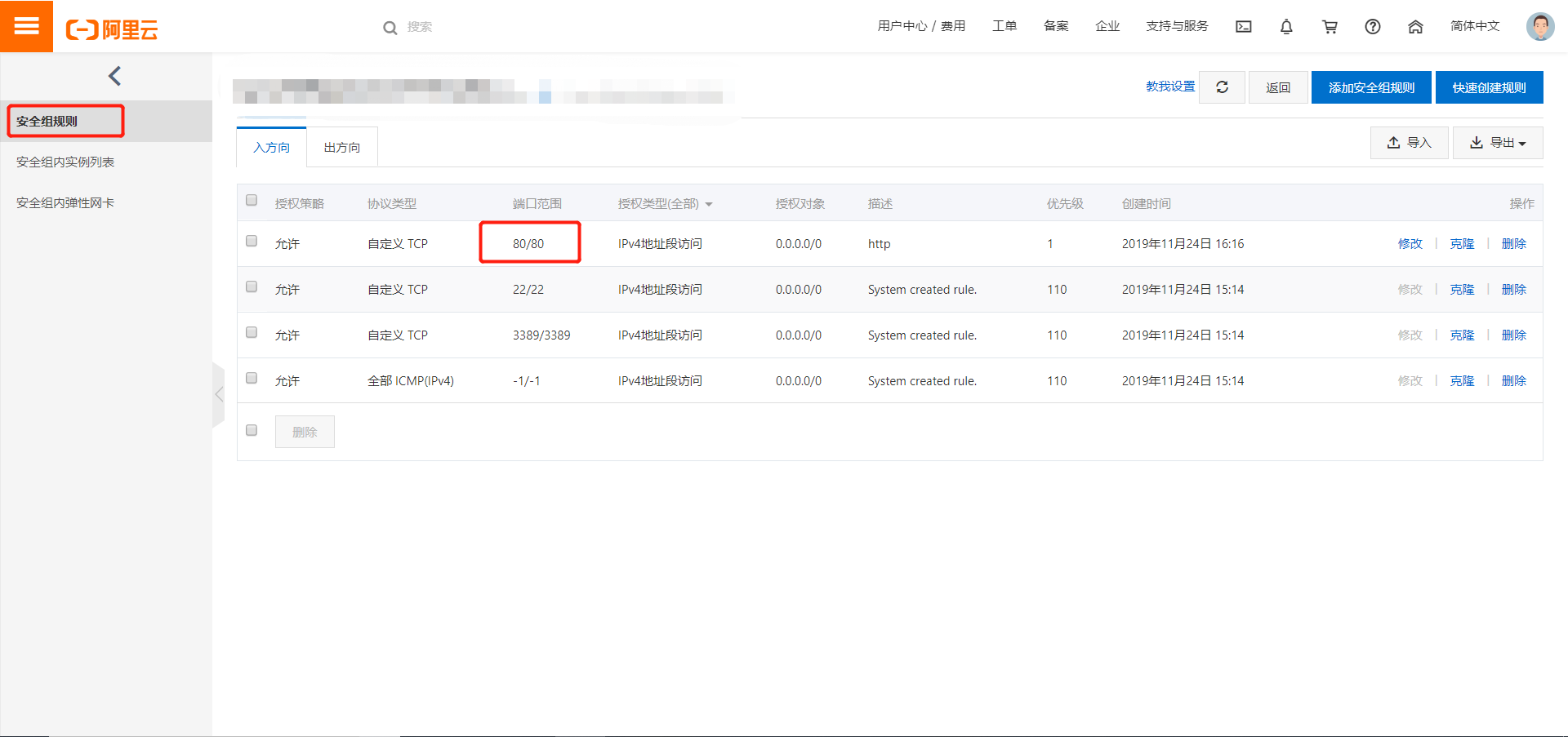Click the 添加安全组规则 button
Viewport: 1568px width, 737px height.
pyautogui.click(x=1371, y=87)
